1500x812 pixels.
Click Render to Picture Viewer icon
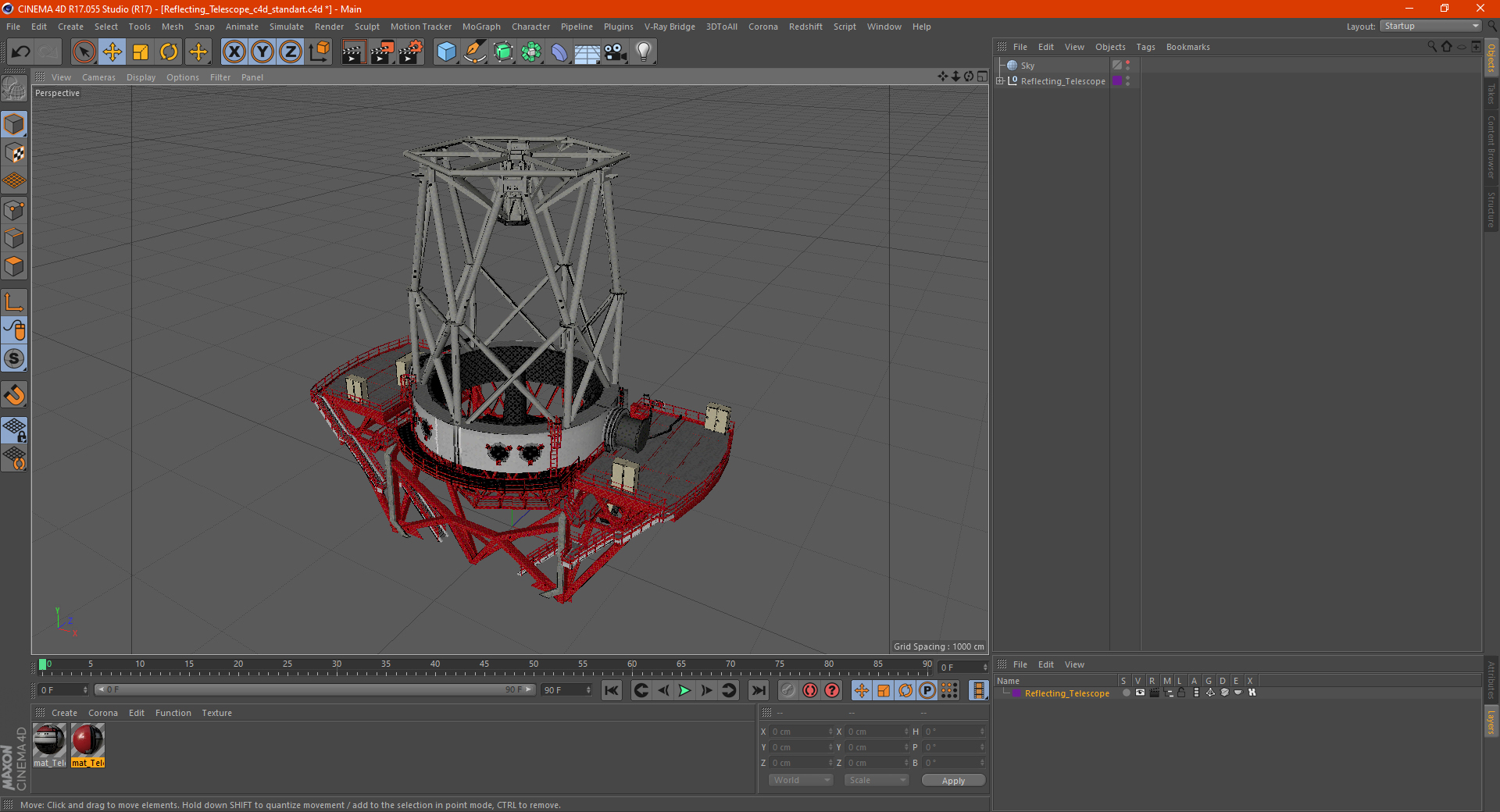[x=382, y=52]
